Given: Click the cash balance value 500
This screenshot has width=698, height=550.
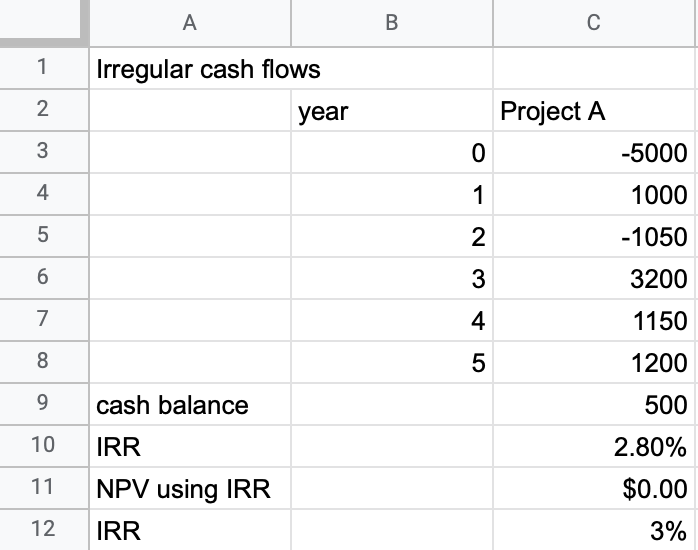Looking at the screenshot, I should click(593, 404).
